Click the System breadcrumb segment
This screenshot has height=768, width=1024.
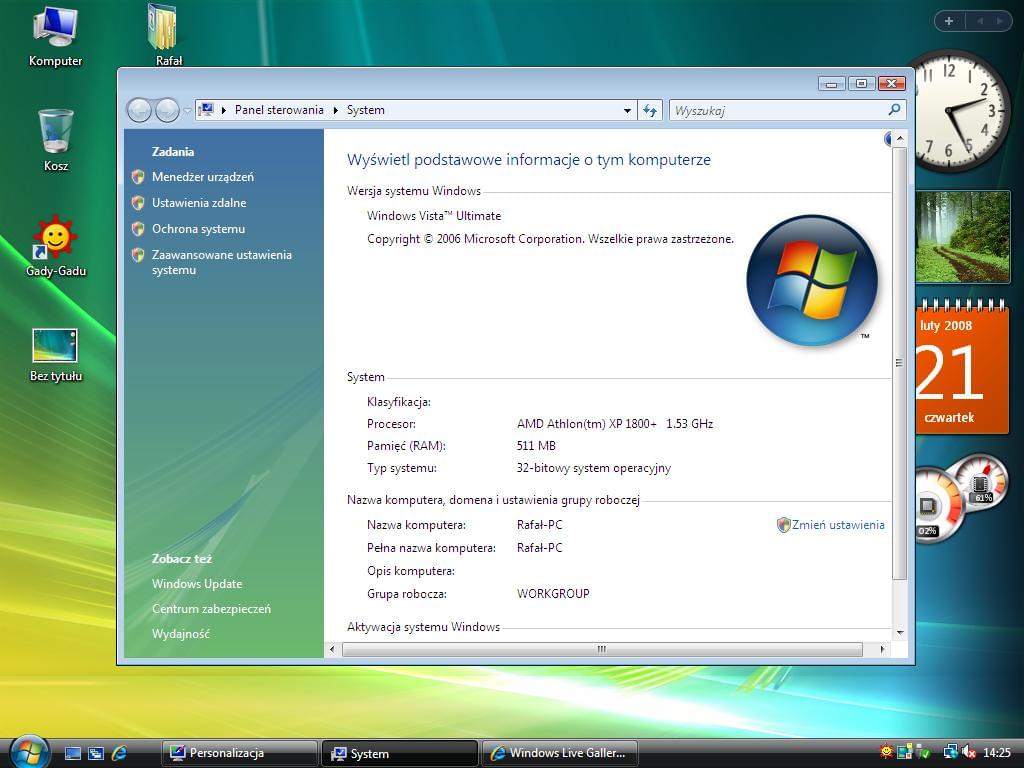pyautogui.click(x=366, y=110)
